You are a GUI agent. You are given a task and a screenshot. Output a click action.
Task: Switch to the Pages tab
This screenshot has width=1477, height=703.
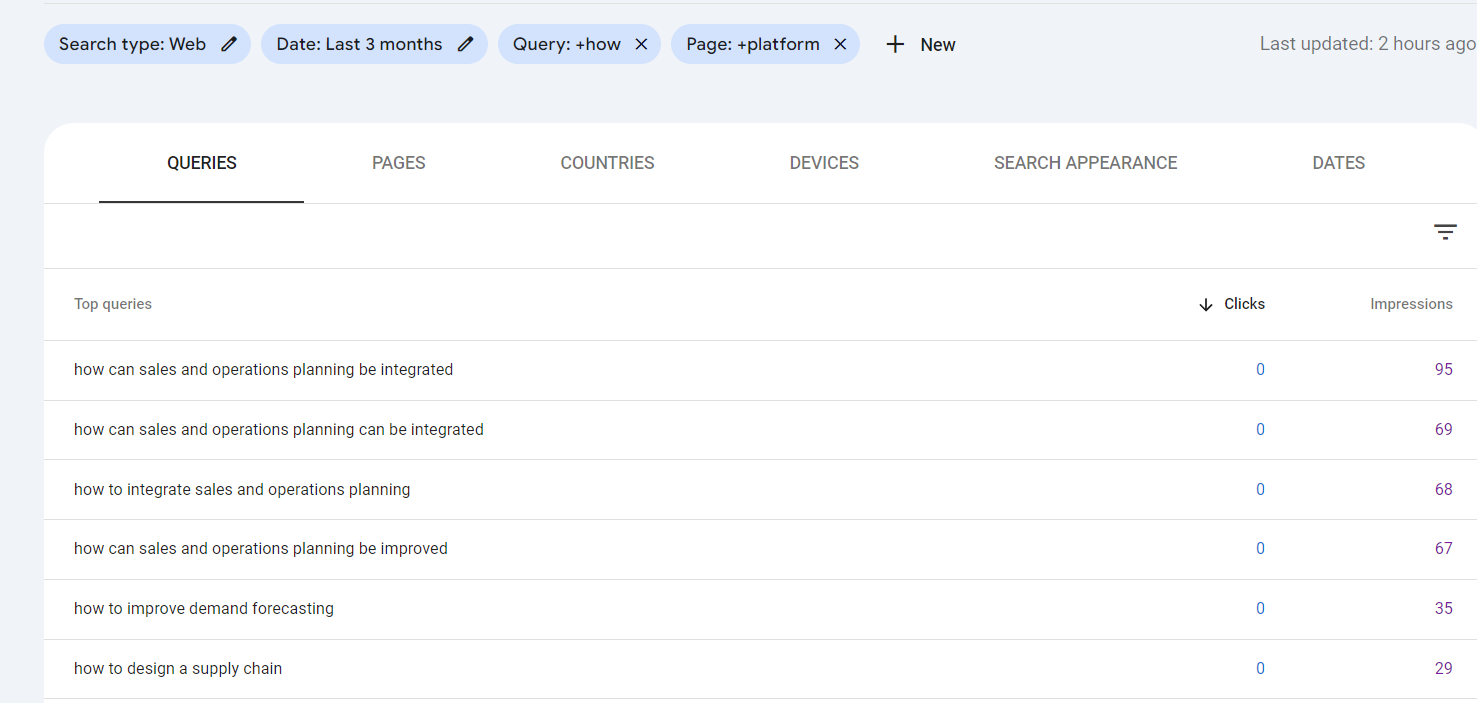tap(399, 163)
